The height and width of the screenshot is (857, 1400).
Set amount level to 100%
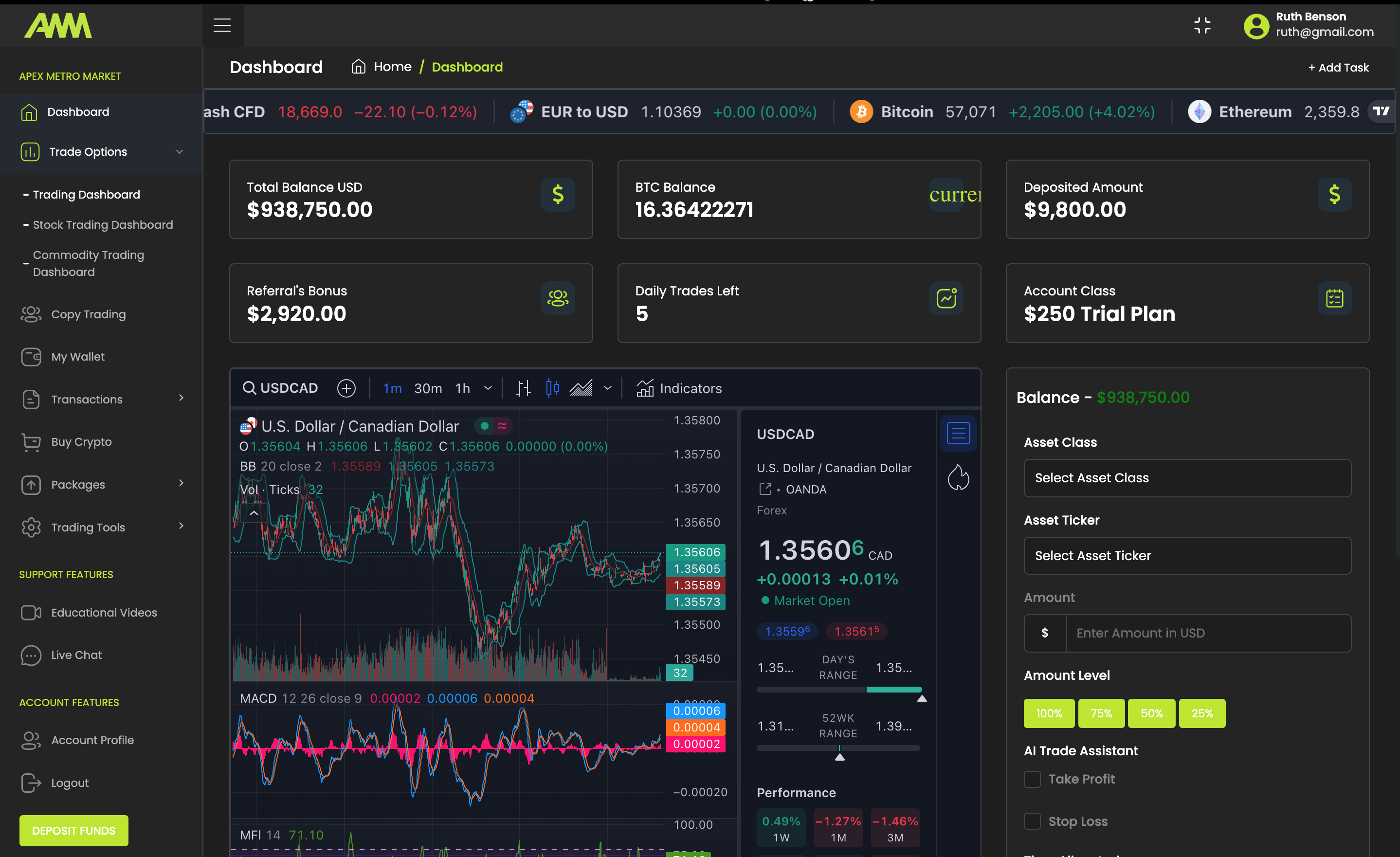click(x=1049, y=713)
